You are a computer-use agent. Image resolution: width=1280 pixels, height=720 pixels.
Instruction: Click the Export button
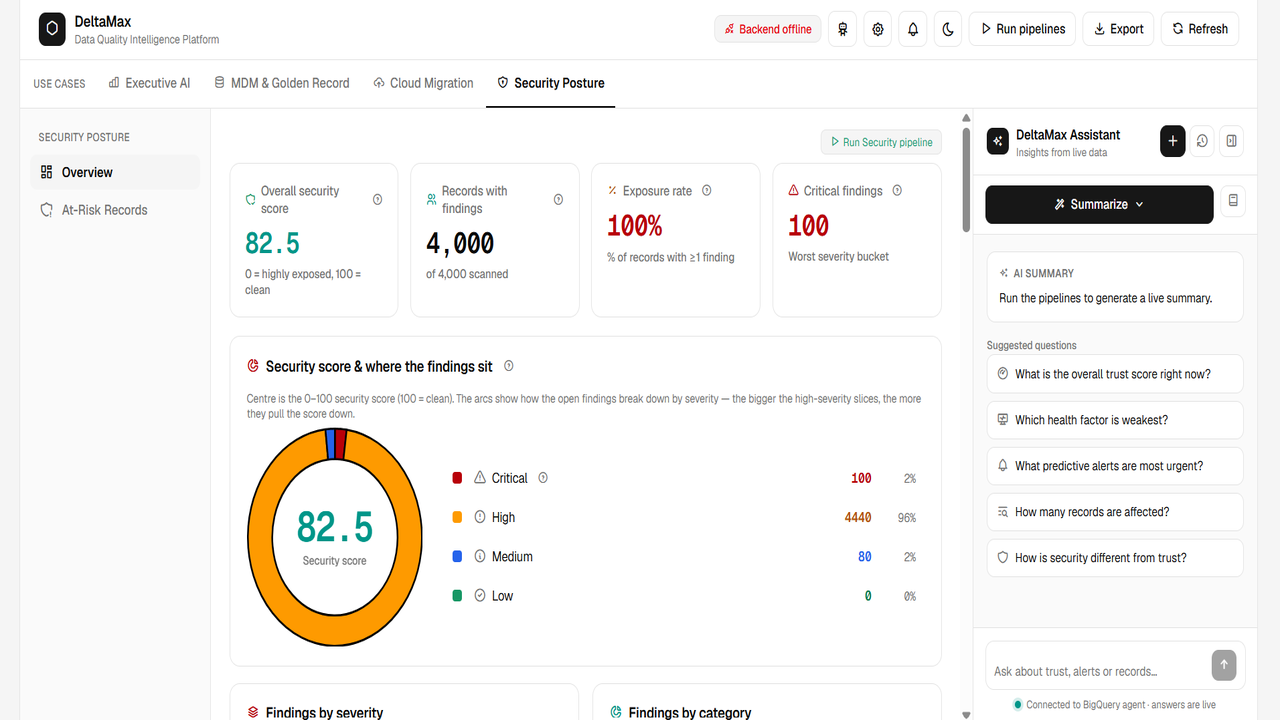[1119, 29]
